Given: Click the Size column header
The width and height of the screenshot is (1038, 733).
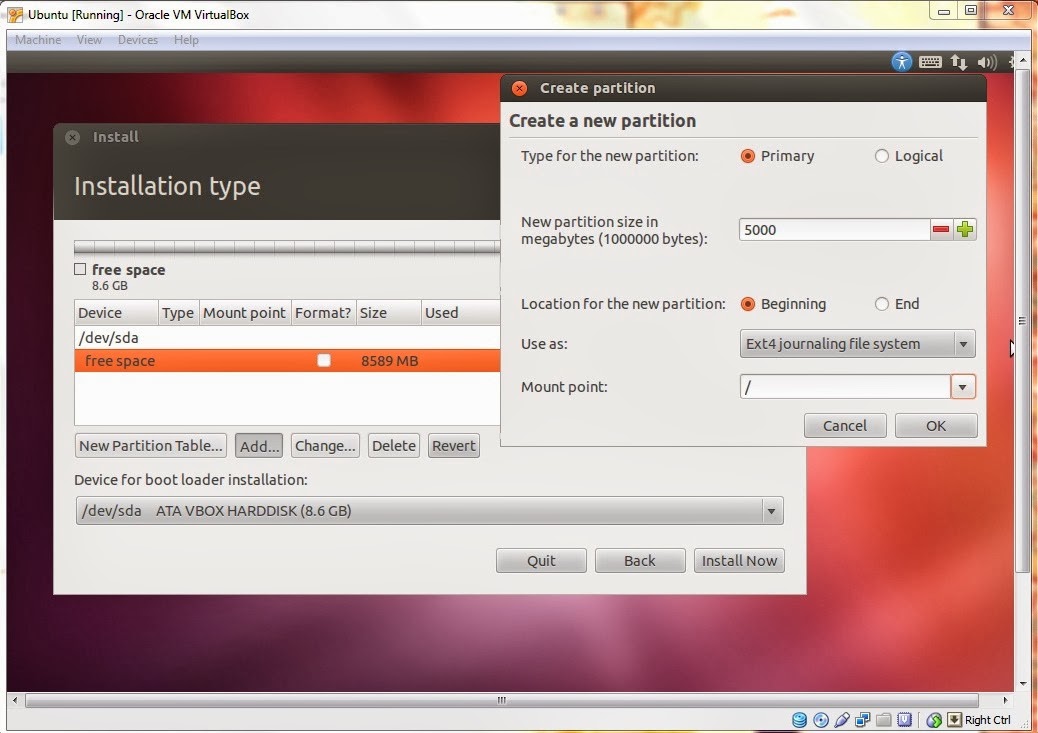Looking at the screenshot, I should coord(389,313).
